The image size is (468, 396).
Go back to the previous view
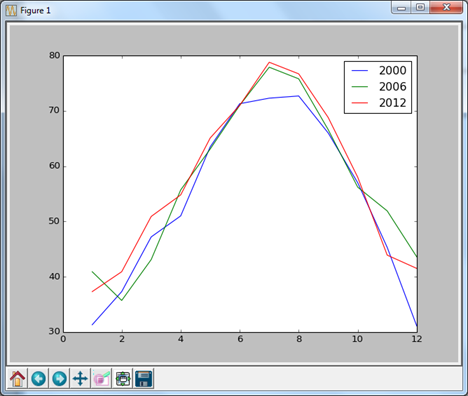(39, 378)
